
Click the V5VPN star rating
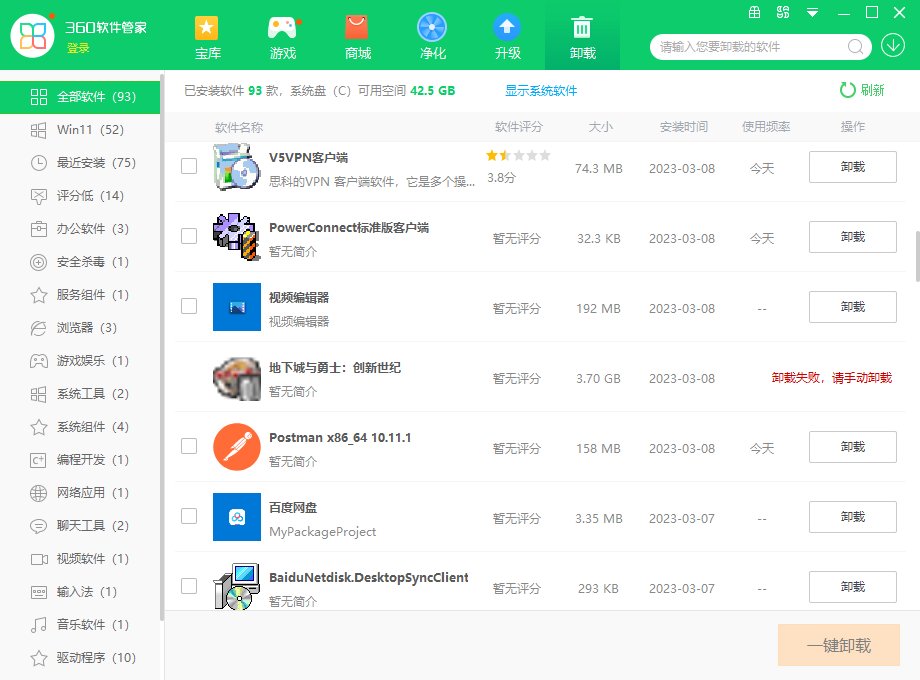coord(518,155)
